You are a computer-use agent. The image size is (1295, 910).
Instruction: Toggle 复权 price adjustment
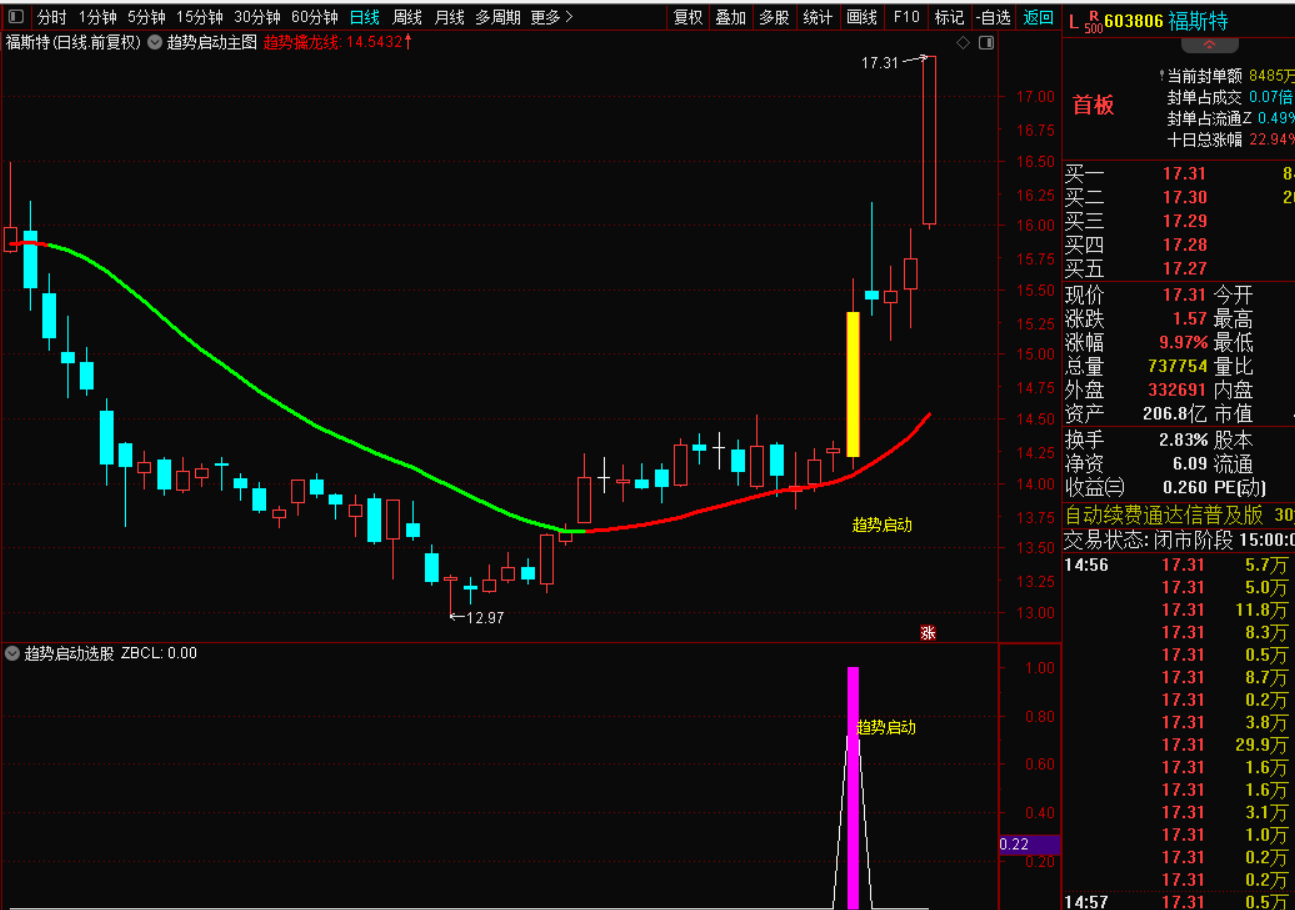(688, 17)
